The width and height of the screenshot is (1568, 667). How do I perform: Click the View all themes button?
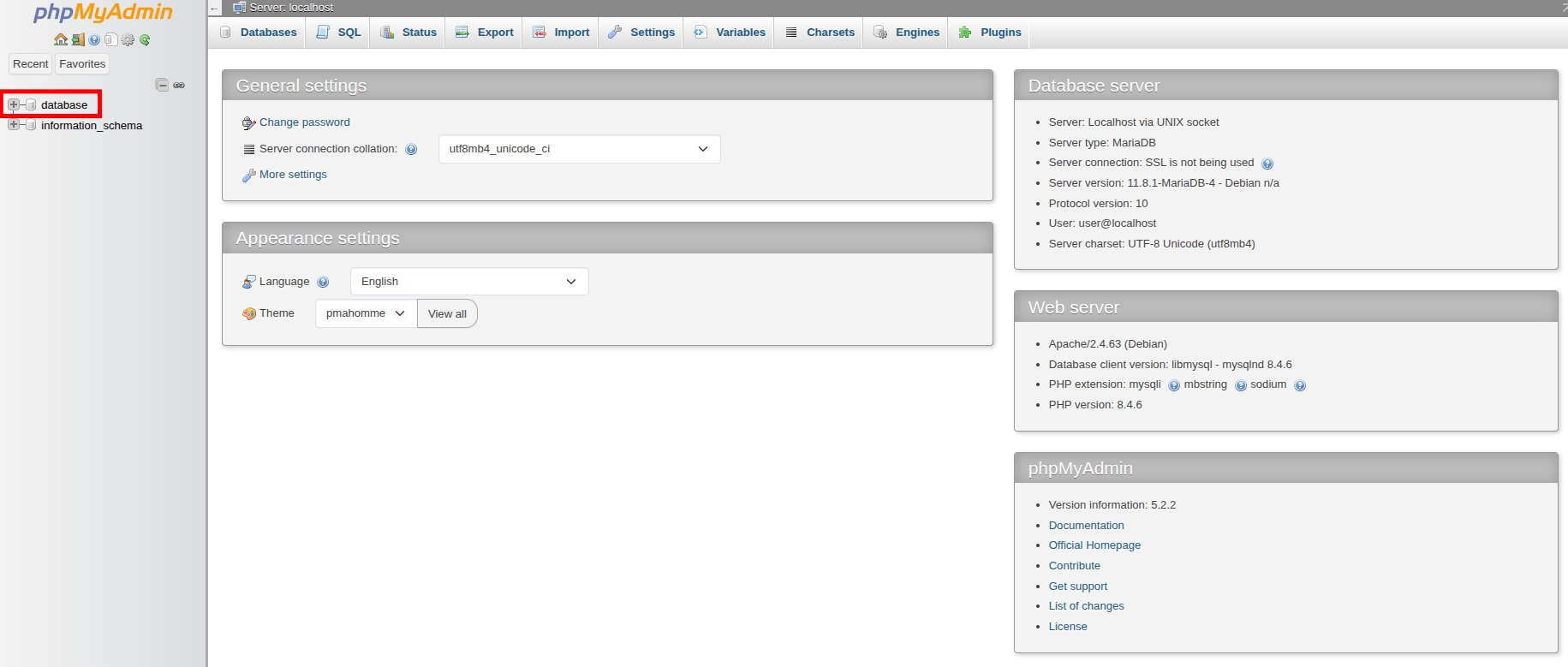[x=447, y=313]
